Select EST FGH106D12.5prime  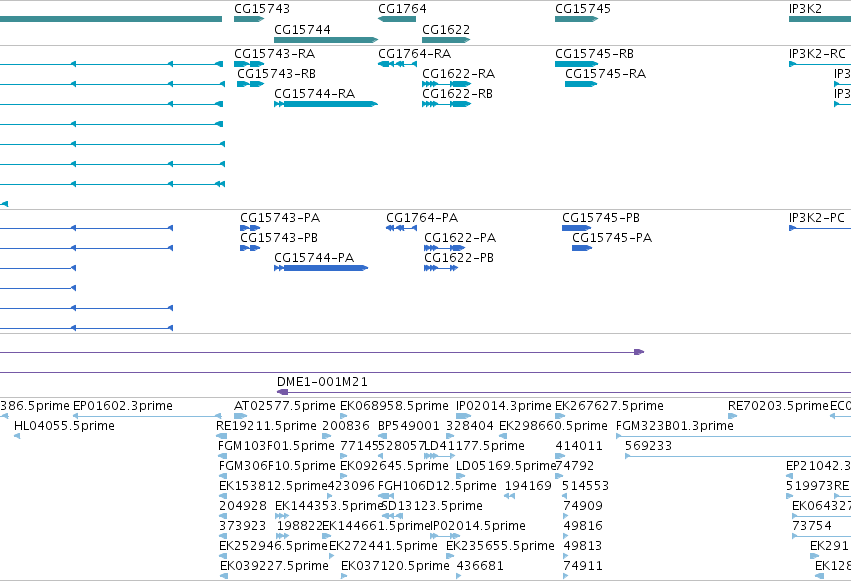[386, 496]
